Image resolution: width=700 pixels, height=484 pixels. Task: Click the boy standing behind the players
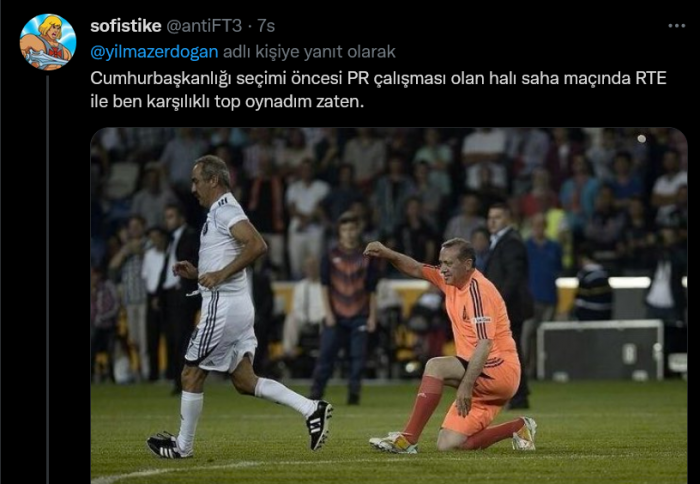click(x=346, y=308)
